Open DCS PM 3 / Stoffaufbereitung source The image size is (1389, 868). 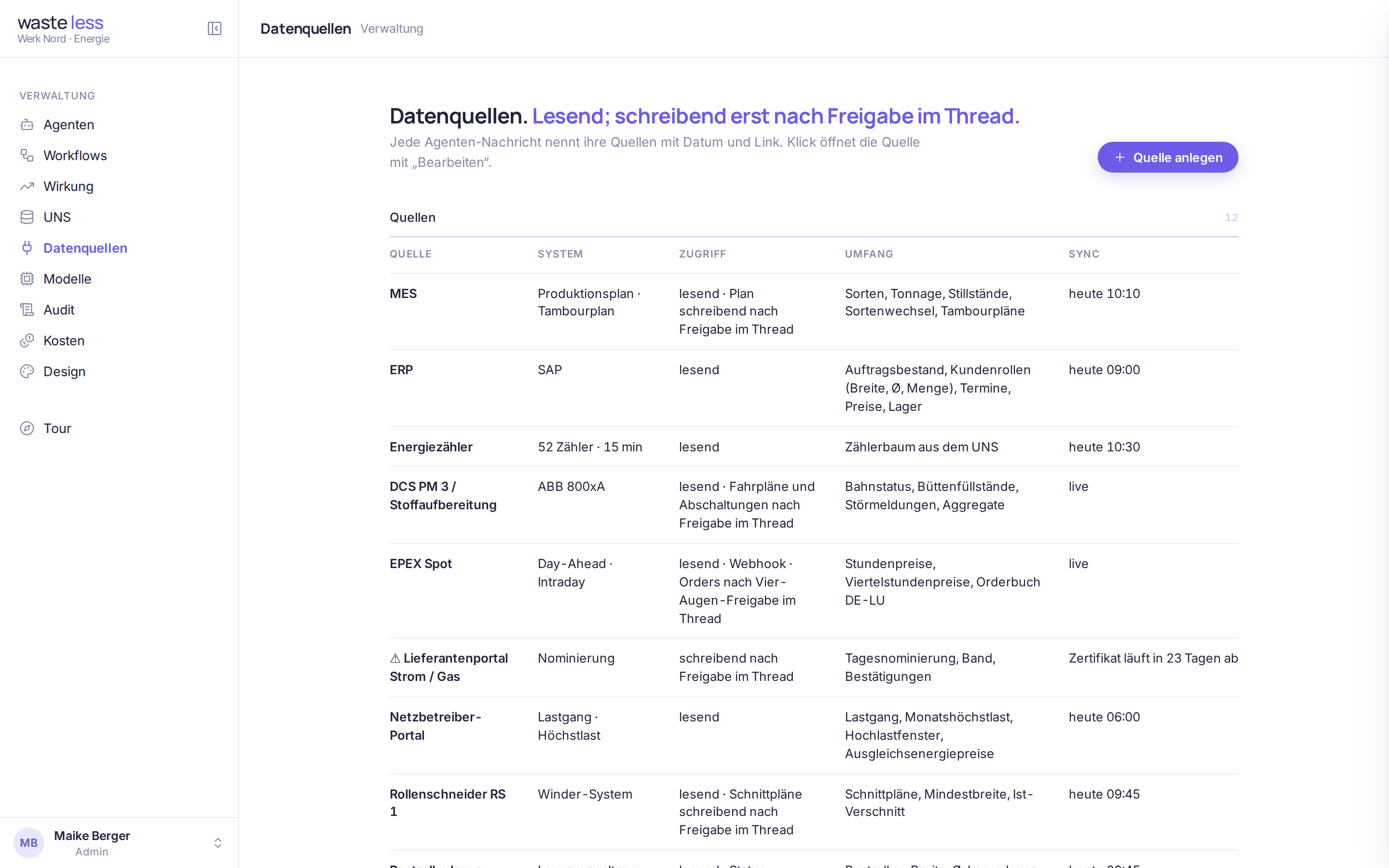click(x=814, y=505)
